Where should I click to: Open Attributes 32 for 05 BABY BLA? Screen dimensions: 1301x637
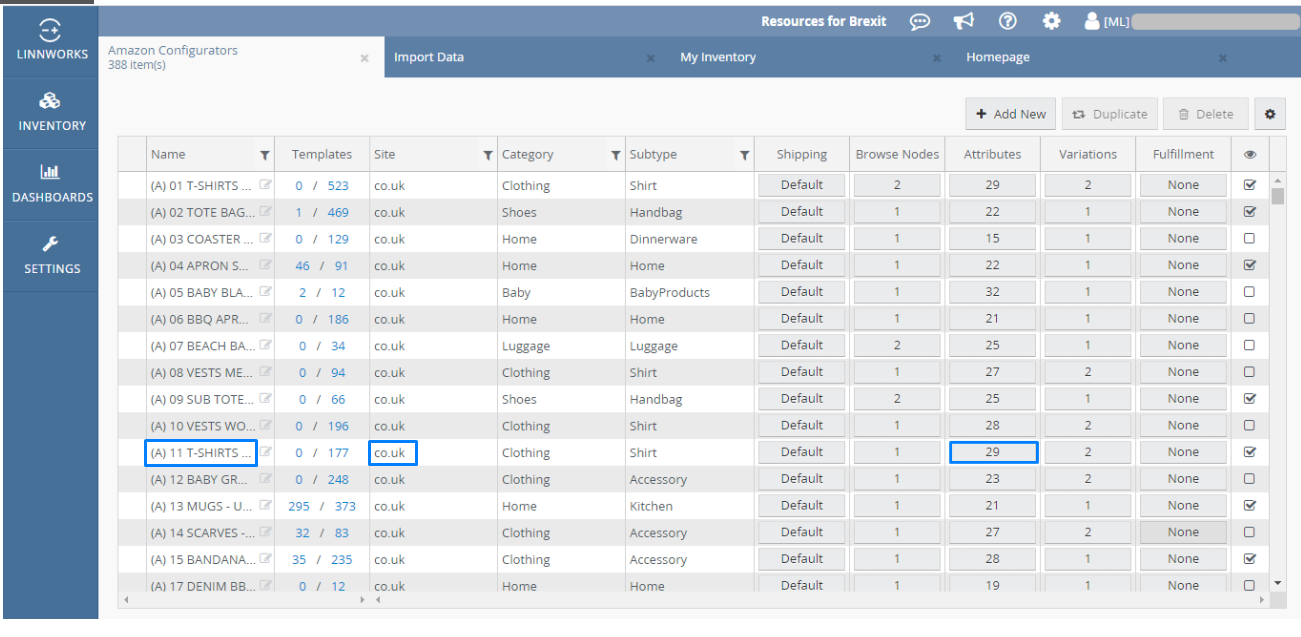(x=992, y=292)
